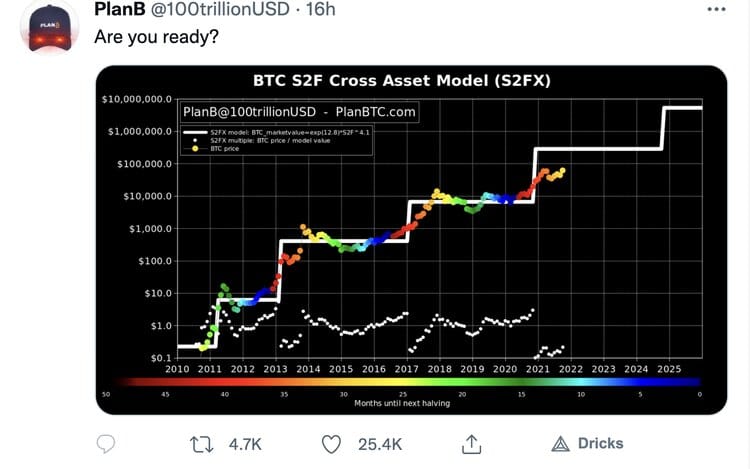The height and width of the screenshot is (469, 750).
Task: Click the 'Are you ready?' tweet text
Action: pyautogui.click(x=156, y=37)
